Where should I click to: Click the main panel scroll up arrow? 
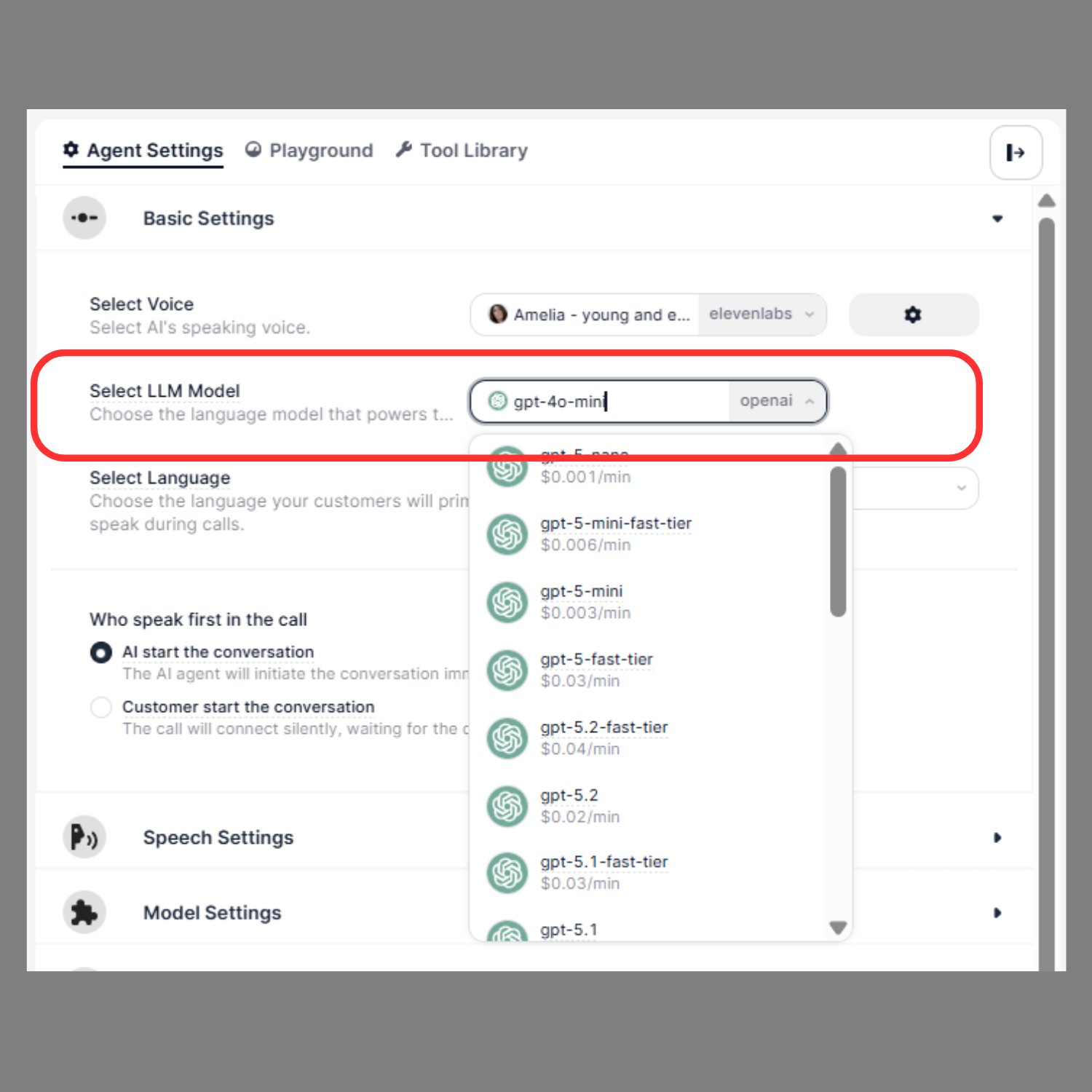pyautogui.click(x=1047, y=200)
